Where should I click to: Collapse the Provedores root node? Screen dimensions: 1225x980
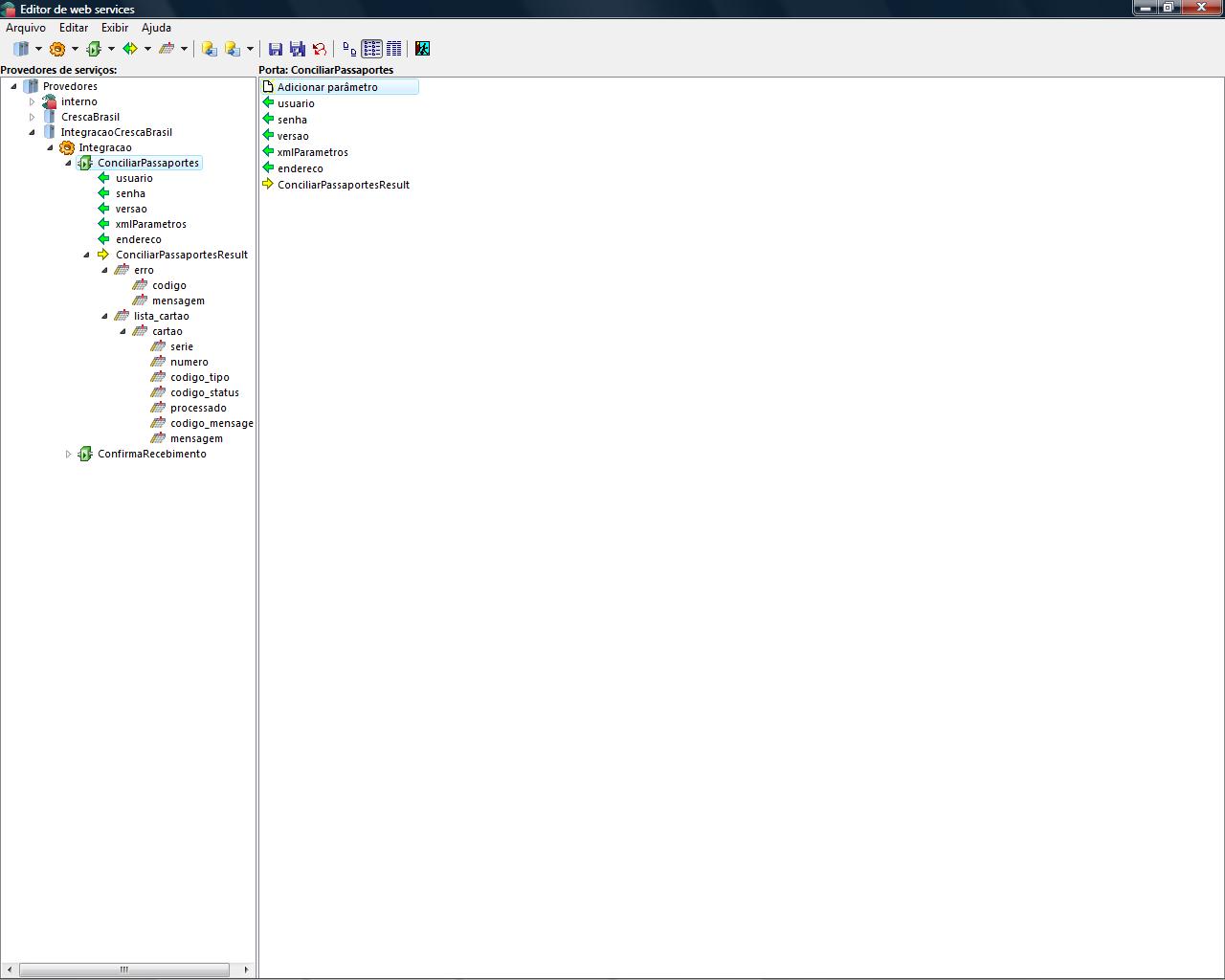coord(13,86)
